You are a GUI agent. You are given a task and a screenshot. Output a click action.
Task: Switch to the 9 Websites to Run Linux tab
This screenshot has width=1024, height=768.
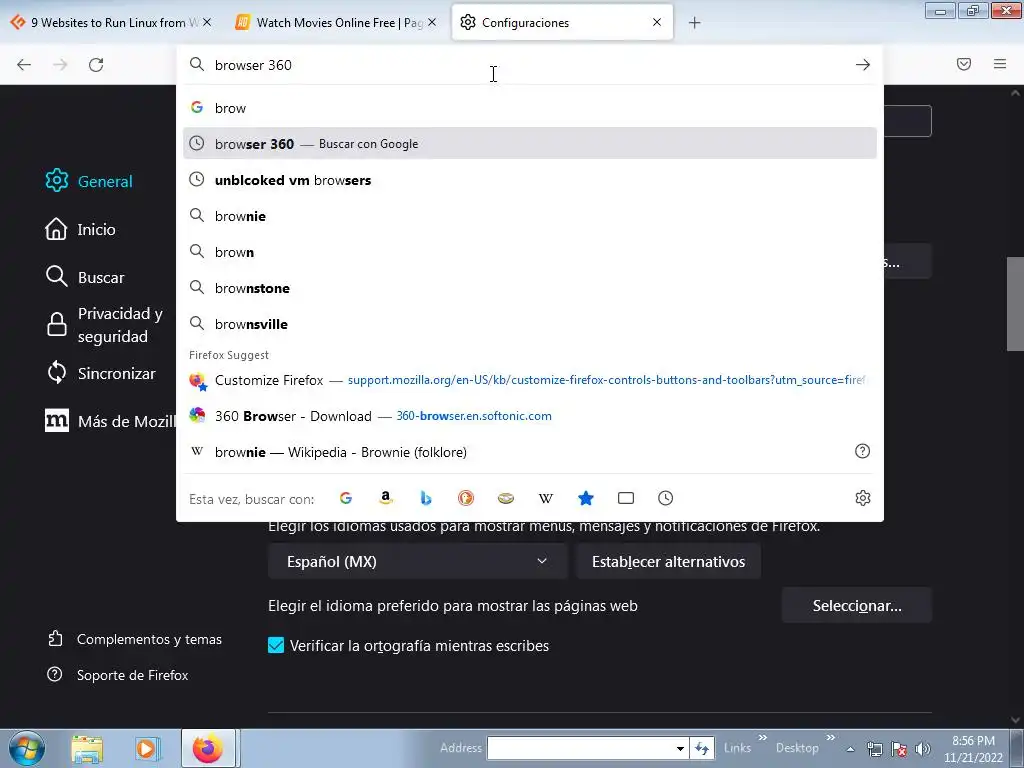pyautogui.click(x=112, y=23)
